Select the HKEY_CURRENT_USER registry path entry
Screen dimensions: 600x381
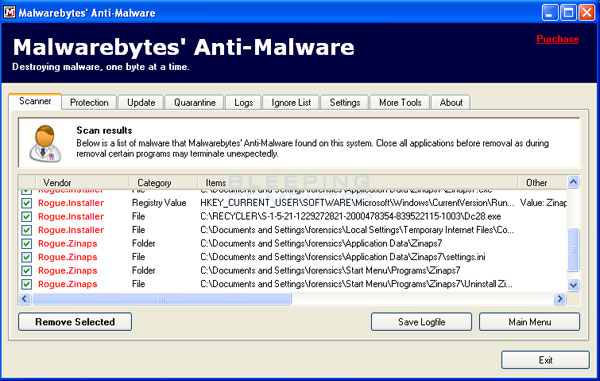click(357, 203)
